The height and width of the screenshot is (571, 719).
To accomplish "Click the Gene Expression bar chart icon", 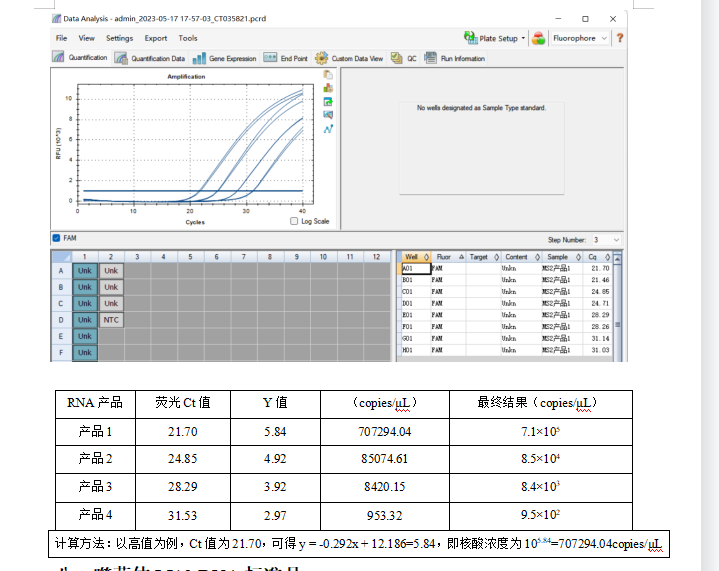I will 199,58.
